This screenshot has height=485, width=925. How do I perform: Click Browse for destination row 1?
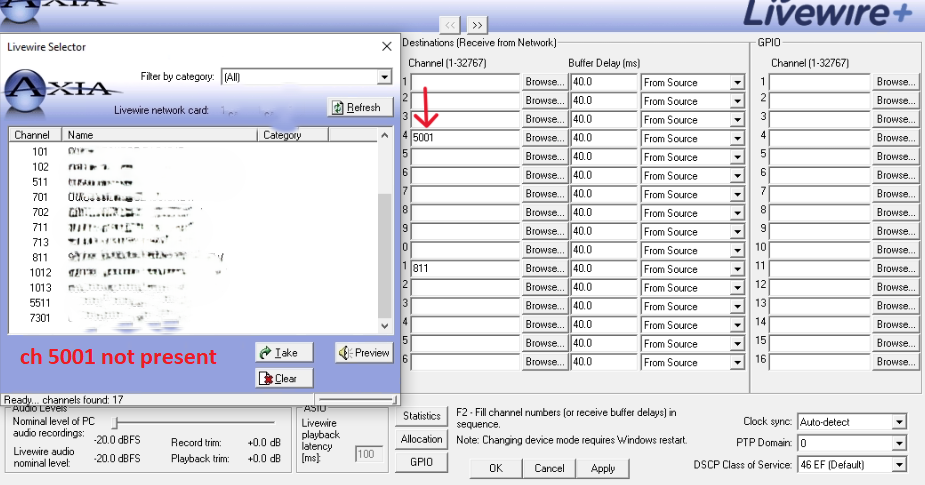pyautogui.click(x=545, y=82)
